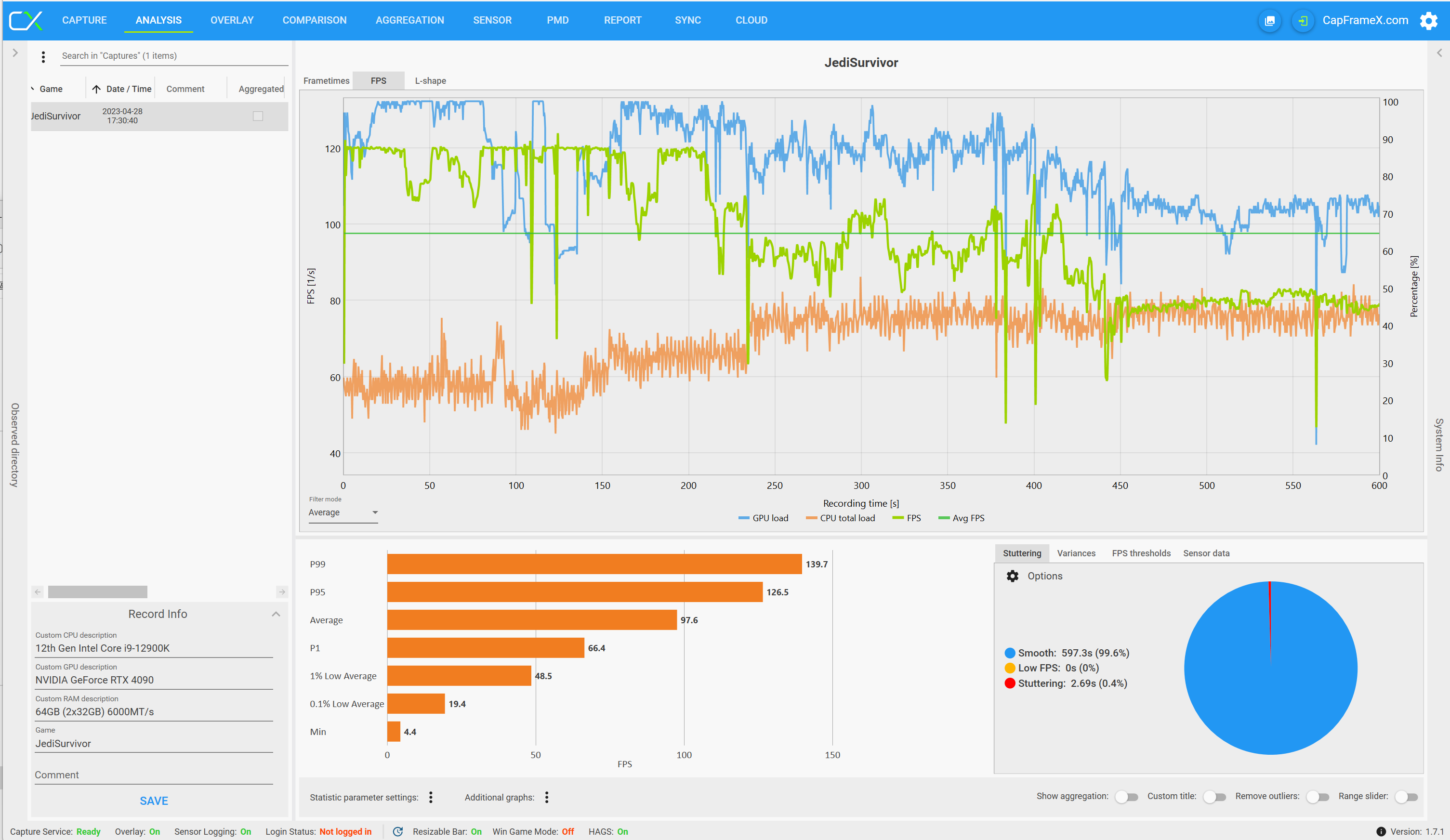The width and height of the screenshot is (1450, 840).
Task: Click the FPS legend label
Action: [914, 518]
